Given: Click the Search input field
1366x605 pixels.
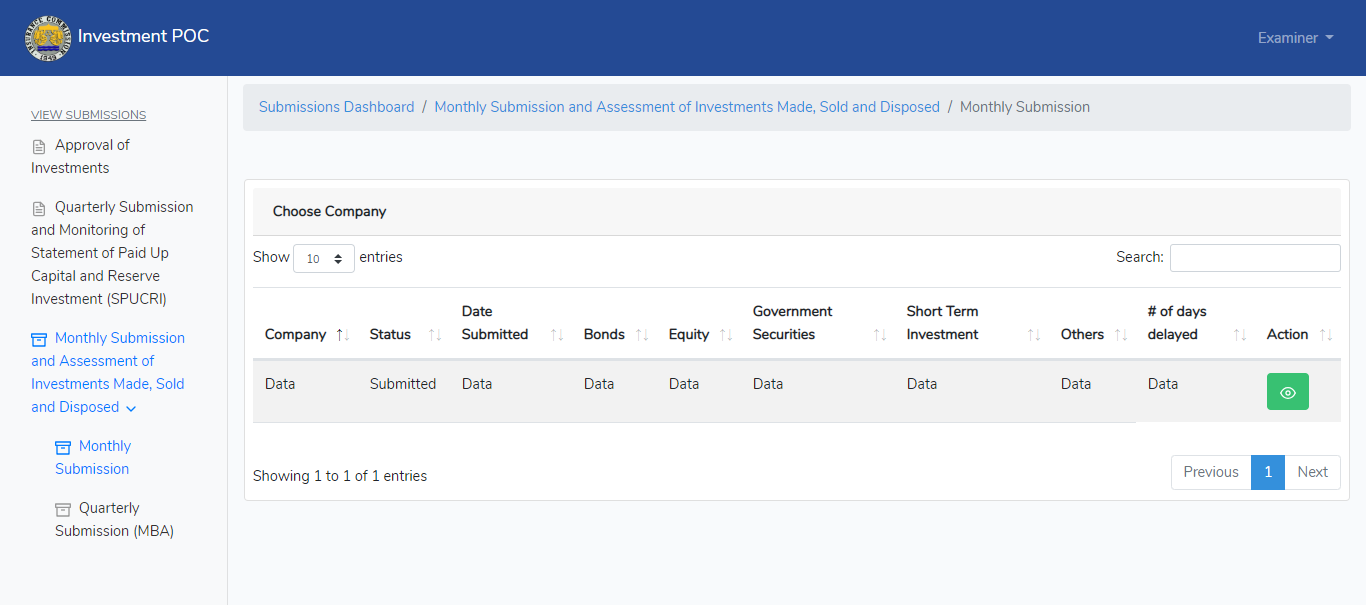Looking at the screenshot, I should click(1255, 258).
